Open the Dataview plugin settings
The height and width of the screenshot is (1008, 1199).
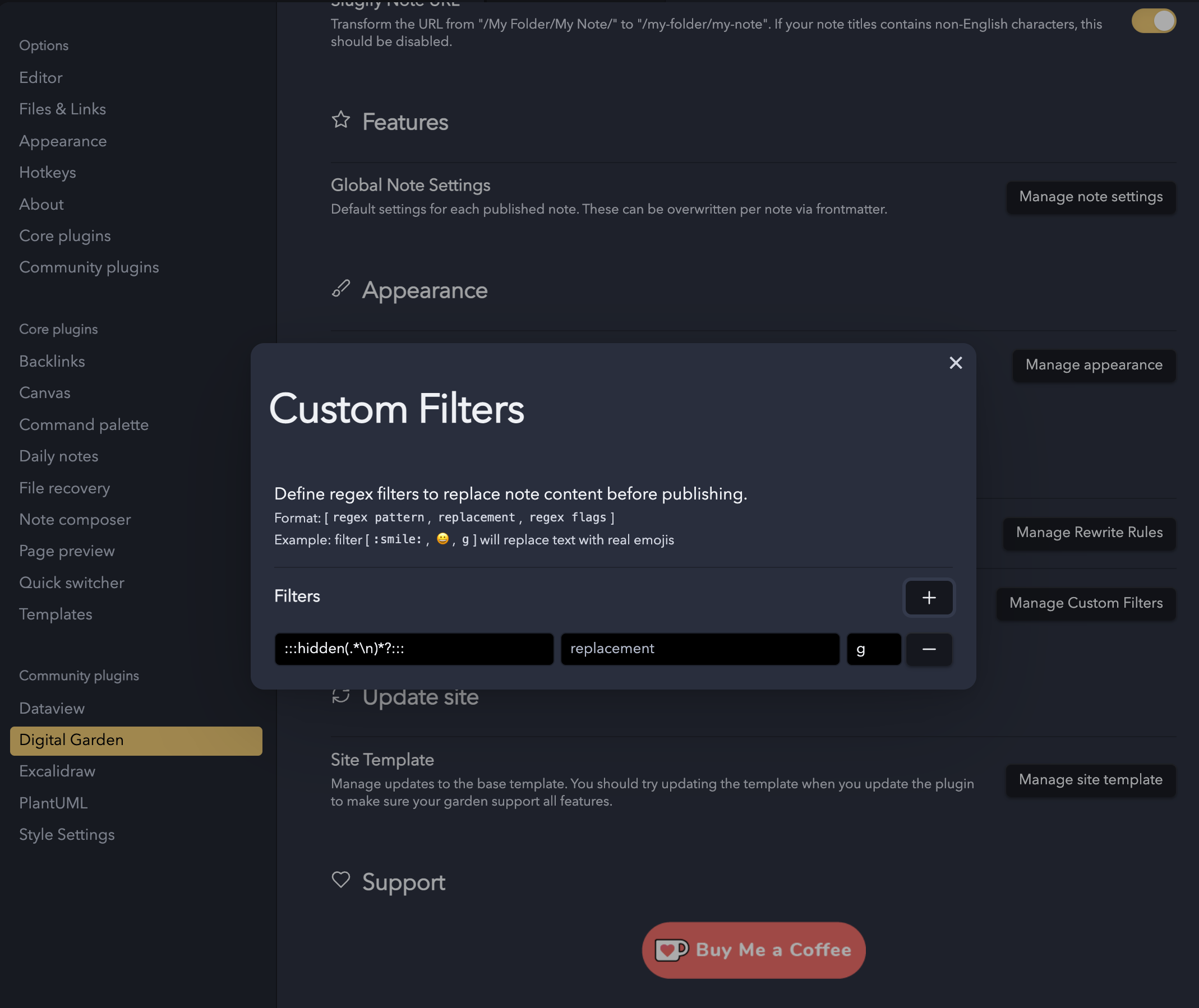[x=51, y=708]
